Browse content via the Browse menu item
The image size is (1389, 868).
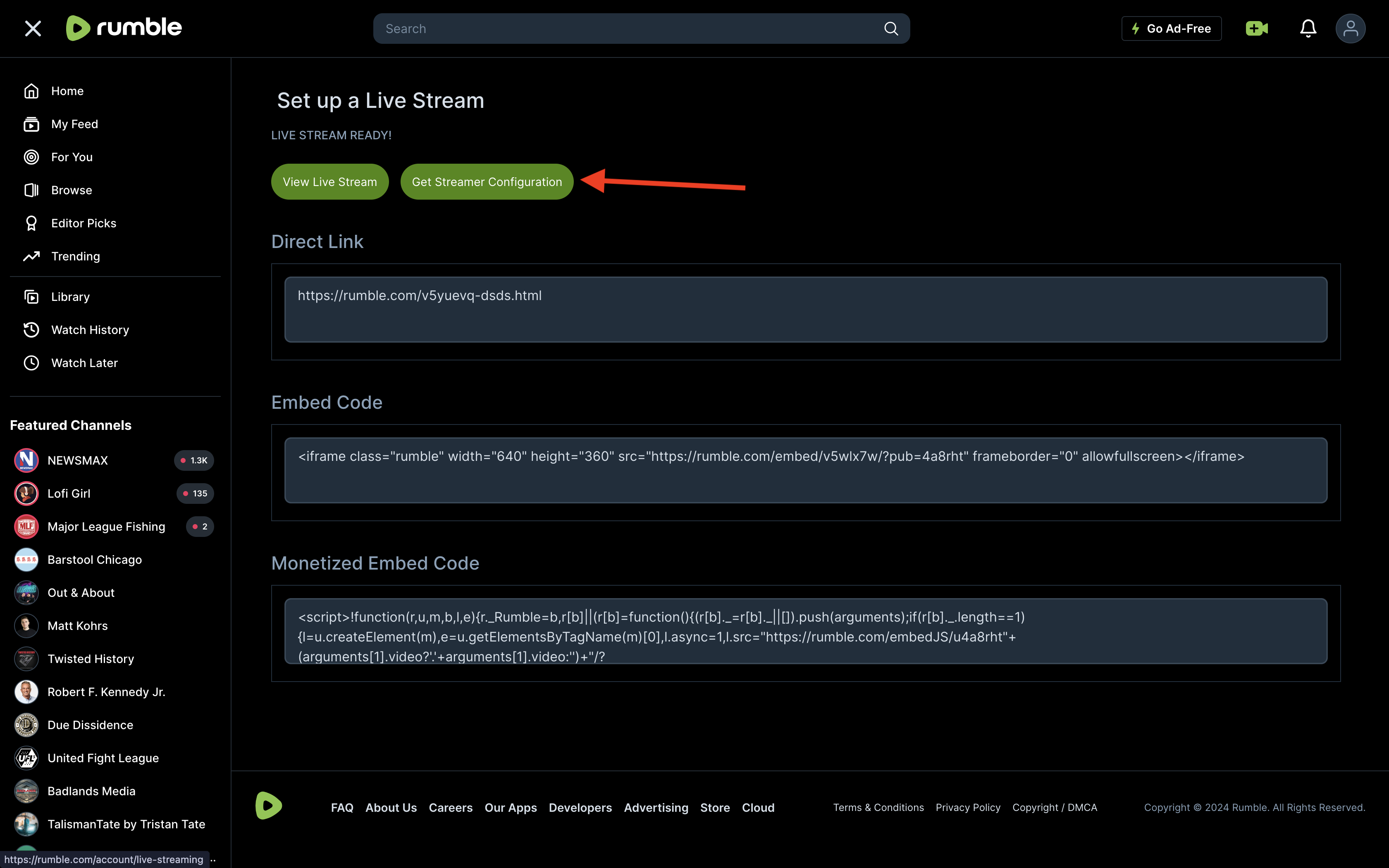(71, 189)
